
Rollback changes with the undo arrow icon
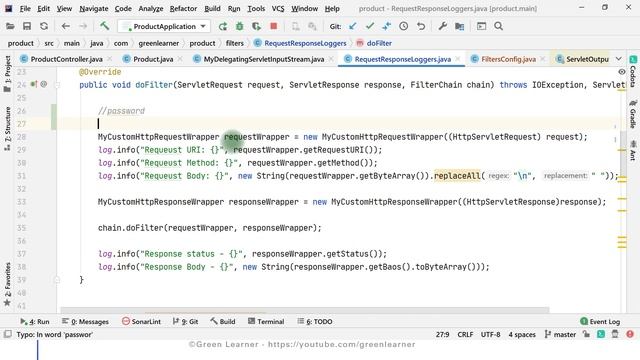(421, 27)
